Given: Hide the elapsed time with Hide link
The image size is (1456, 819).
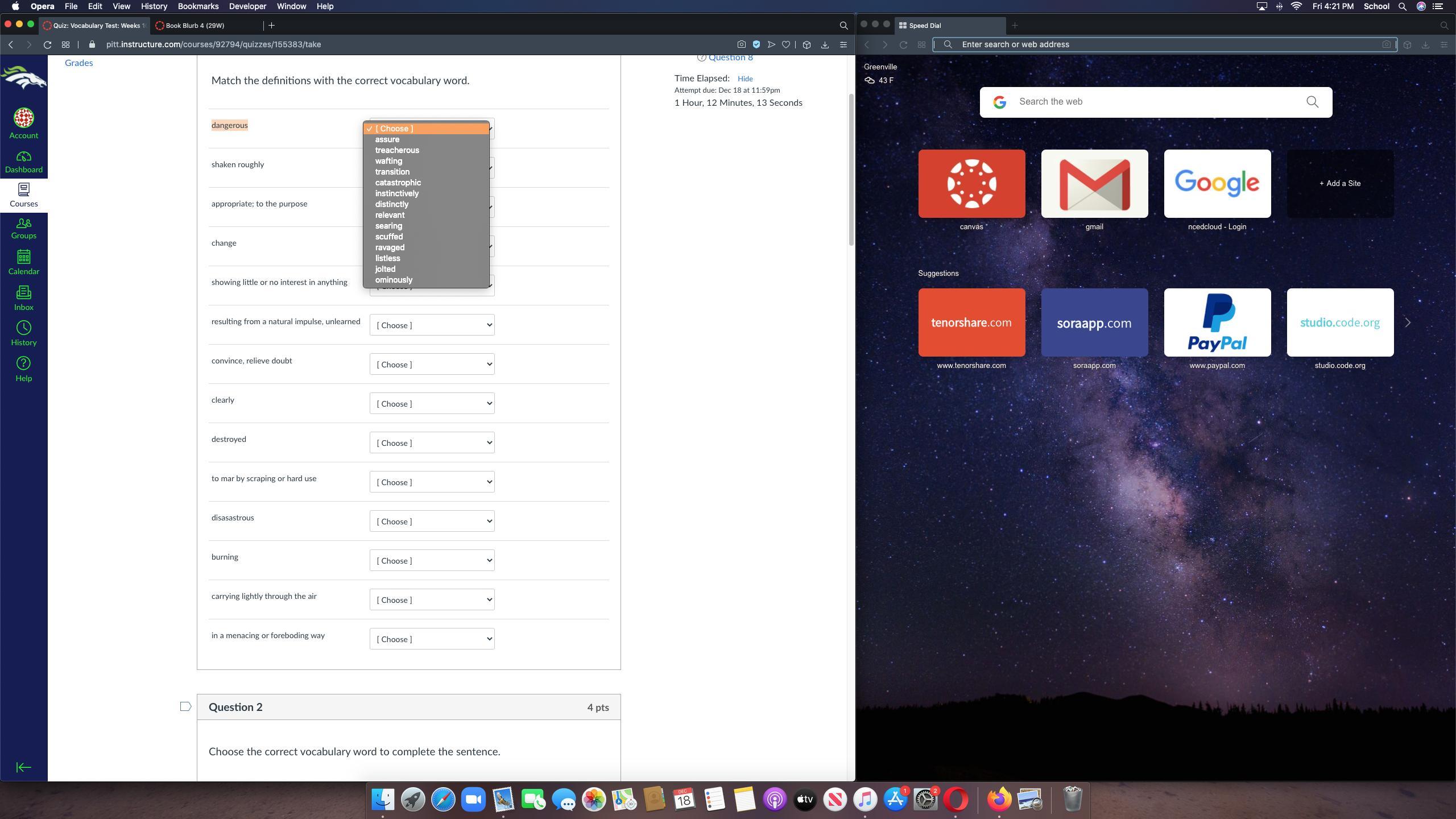Looking at the screenshot, I should coord(744,79).
